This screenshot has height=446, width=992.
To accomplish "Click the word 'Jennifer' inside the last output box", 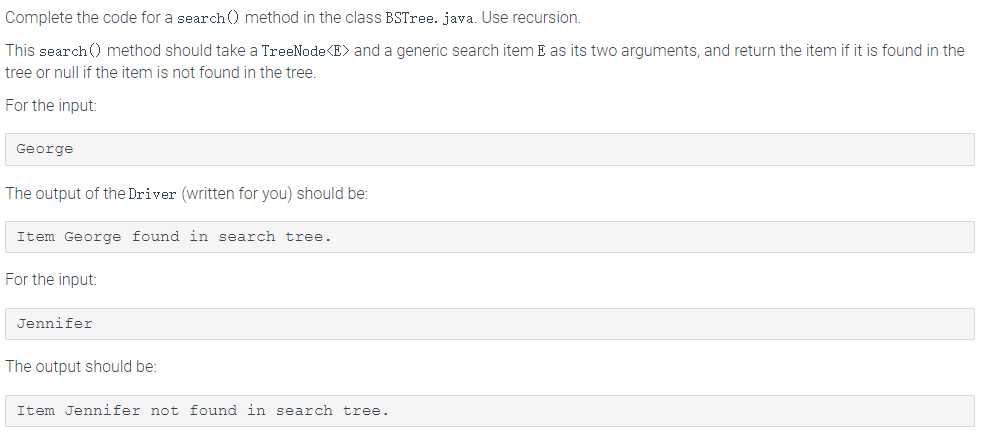I will [x=102, y=411].
